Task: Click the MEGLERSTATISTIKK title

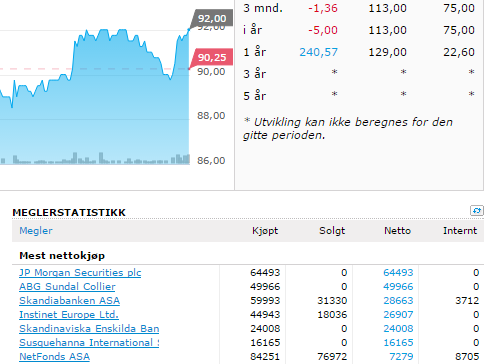Action: pos(69,212)
